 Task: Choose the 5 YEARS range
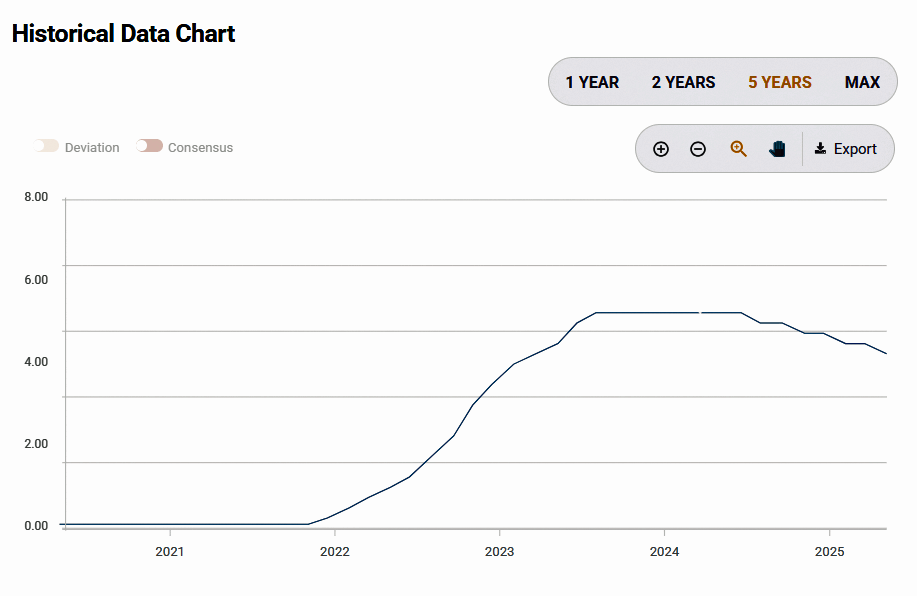click(x=780, y=82)
